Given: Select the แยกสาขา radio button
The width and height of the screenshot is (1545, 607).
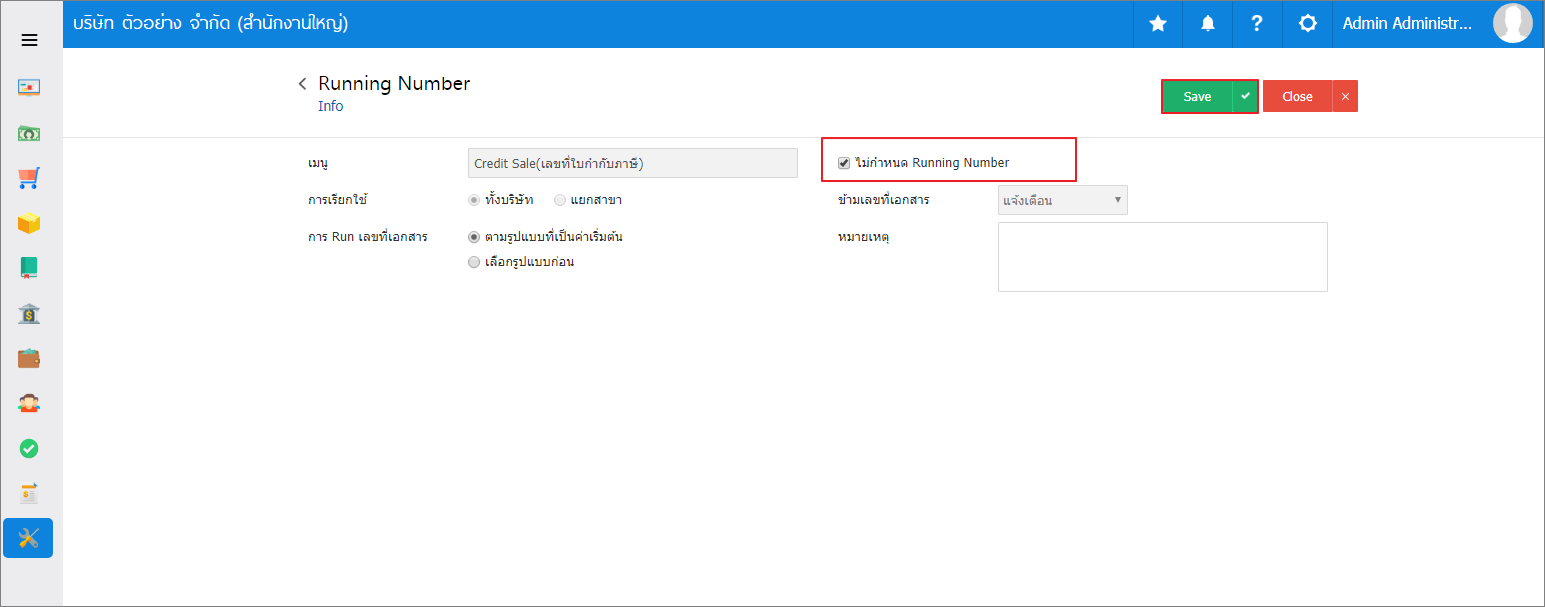Looking at the screenshot, I should [560, 200].
